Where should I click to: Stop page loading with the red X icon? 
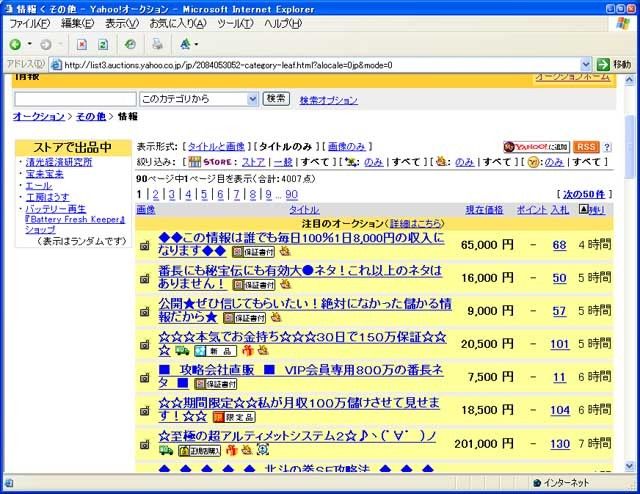tap(82, 44)
